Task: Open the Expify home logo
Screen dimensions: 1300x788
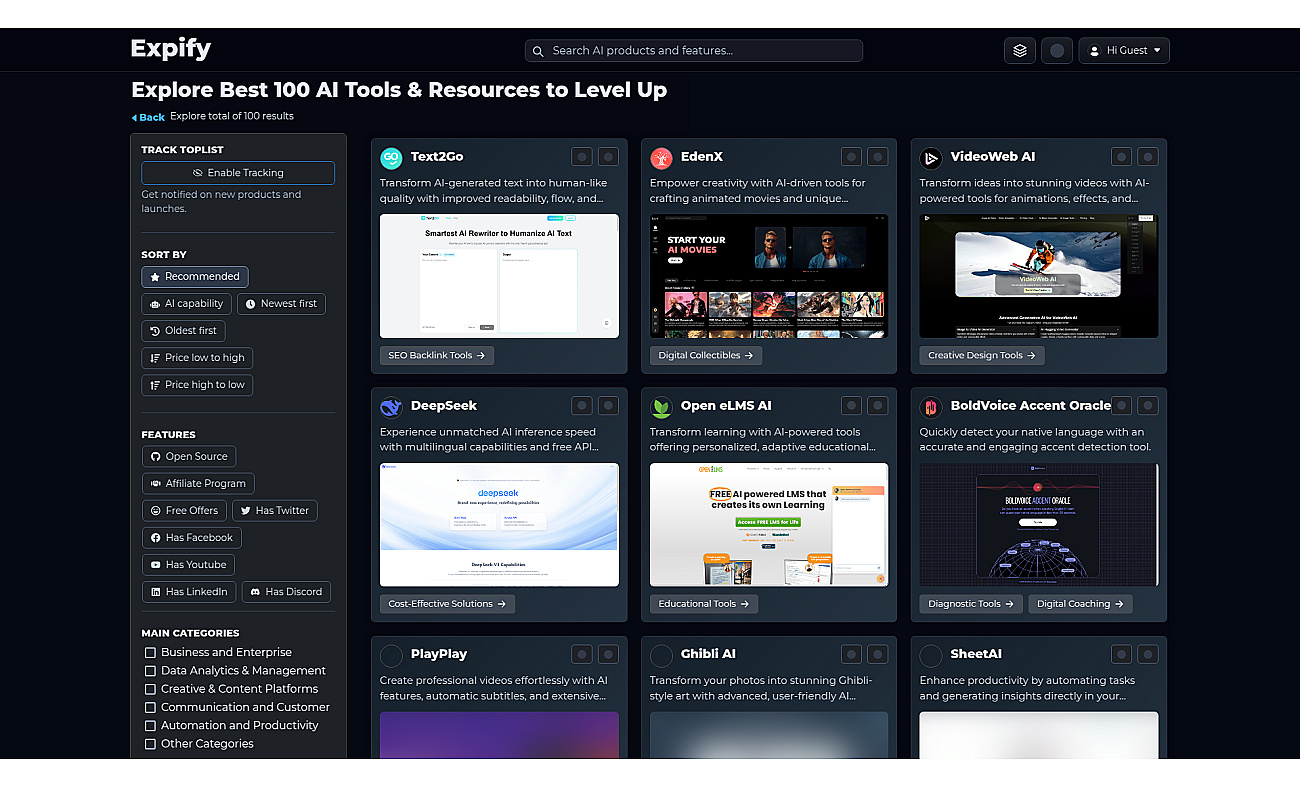Action: [171, 49]
